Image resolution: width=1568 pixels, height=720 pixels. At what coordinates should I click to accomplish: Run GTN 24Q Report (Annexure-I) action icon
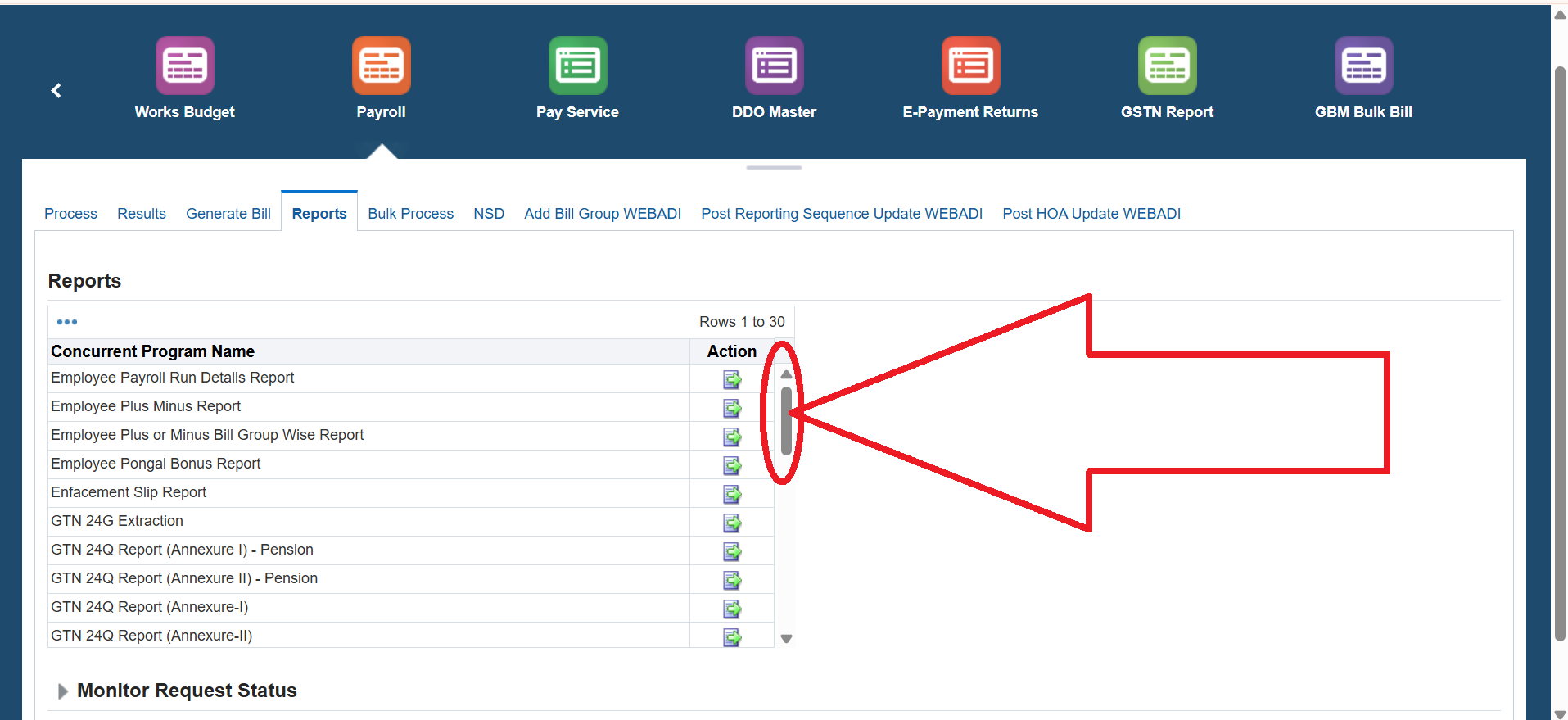coord(732,609)
